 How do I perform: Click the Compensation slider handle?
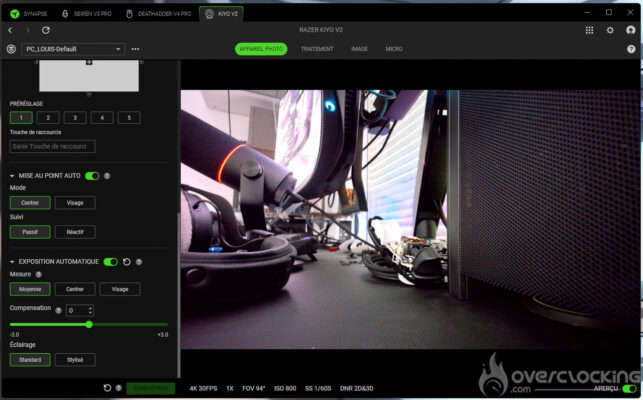pyautogui.click(x=89, y=325)
